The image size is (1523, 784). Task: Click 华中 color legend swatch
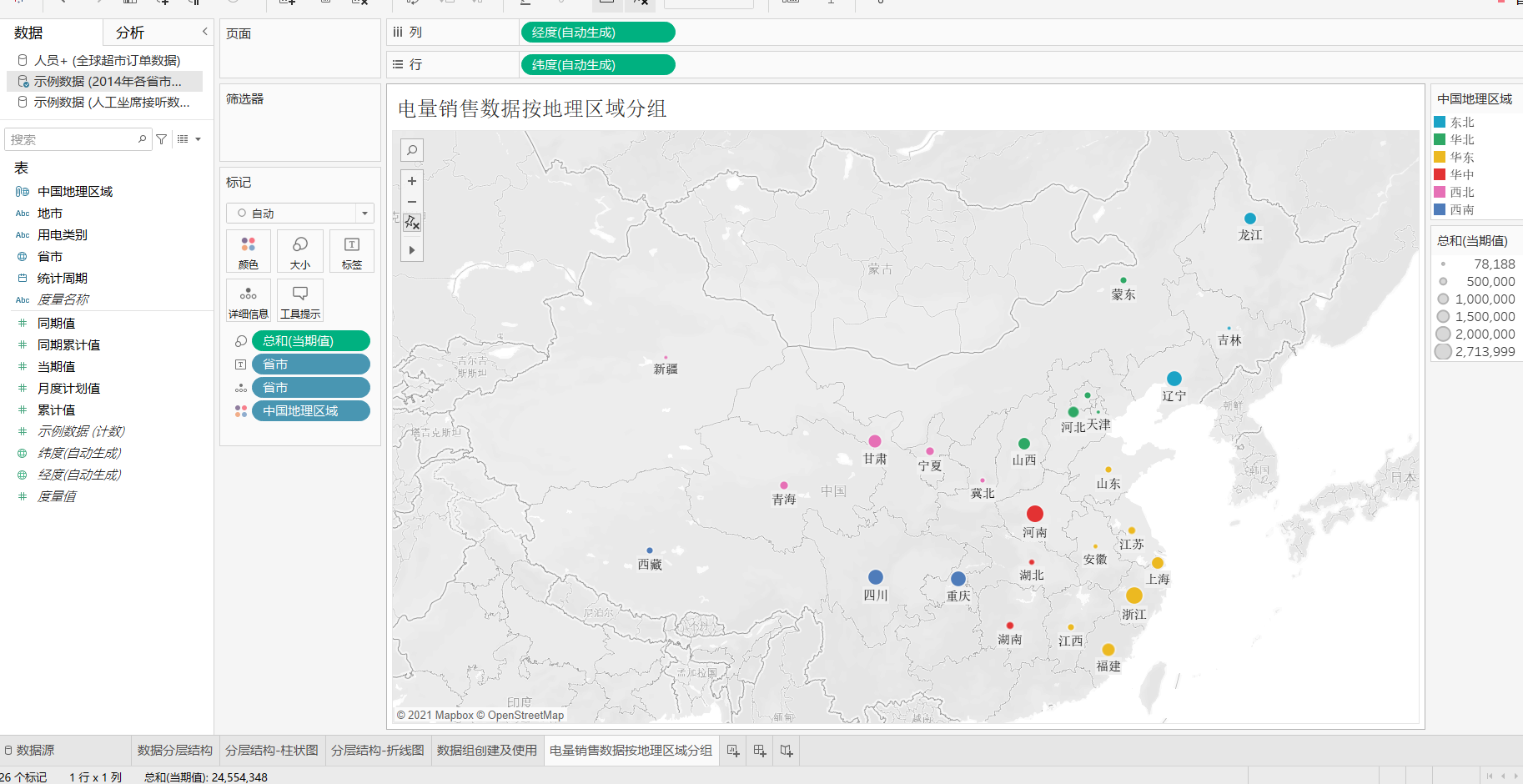[x=1440, y=175]
